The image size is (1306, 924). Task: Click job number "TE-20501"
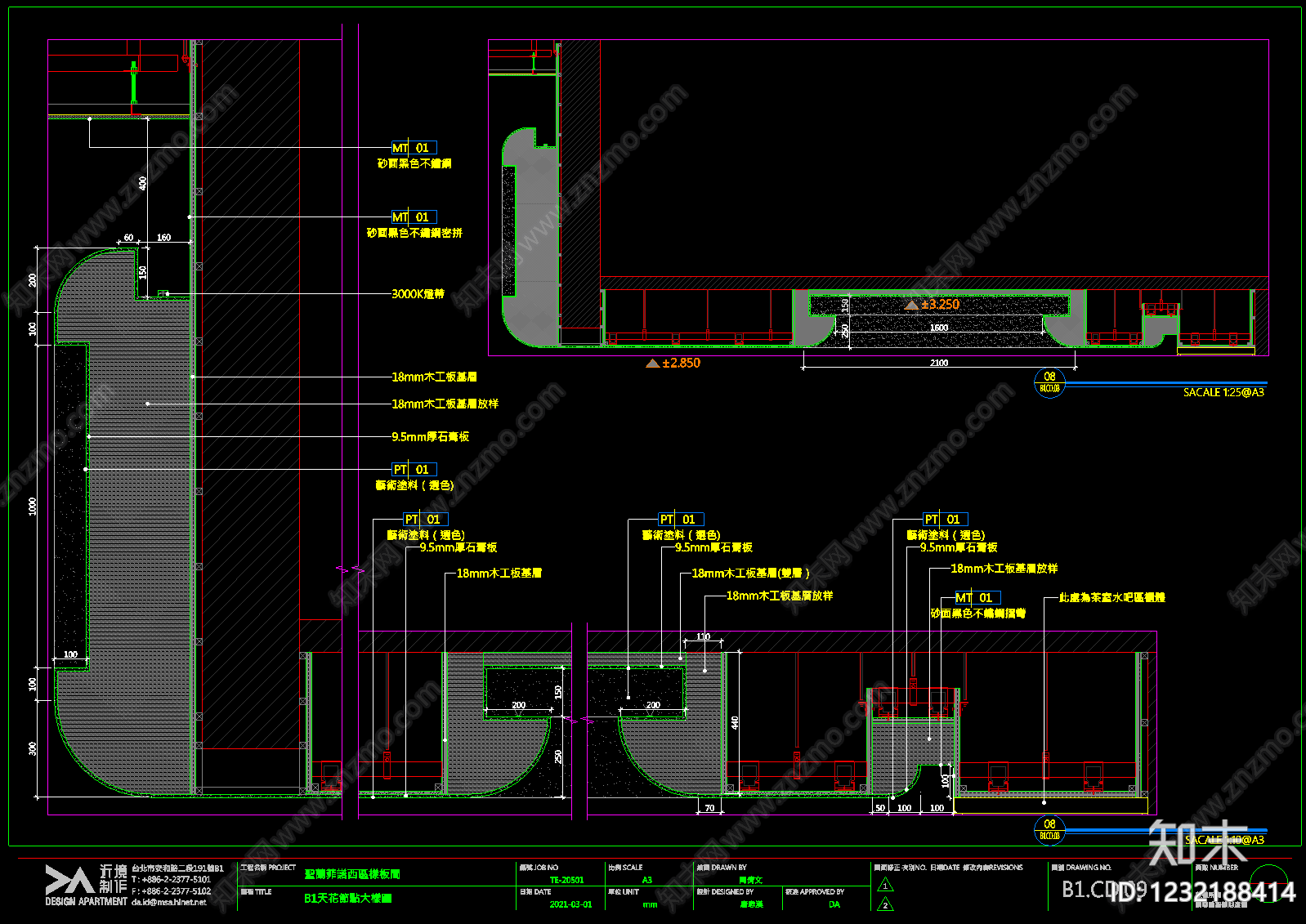566,880
